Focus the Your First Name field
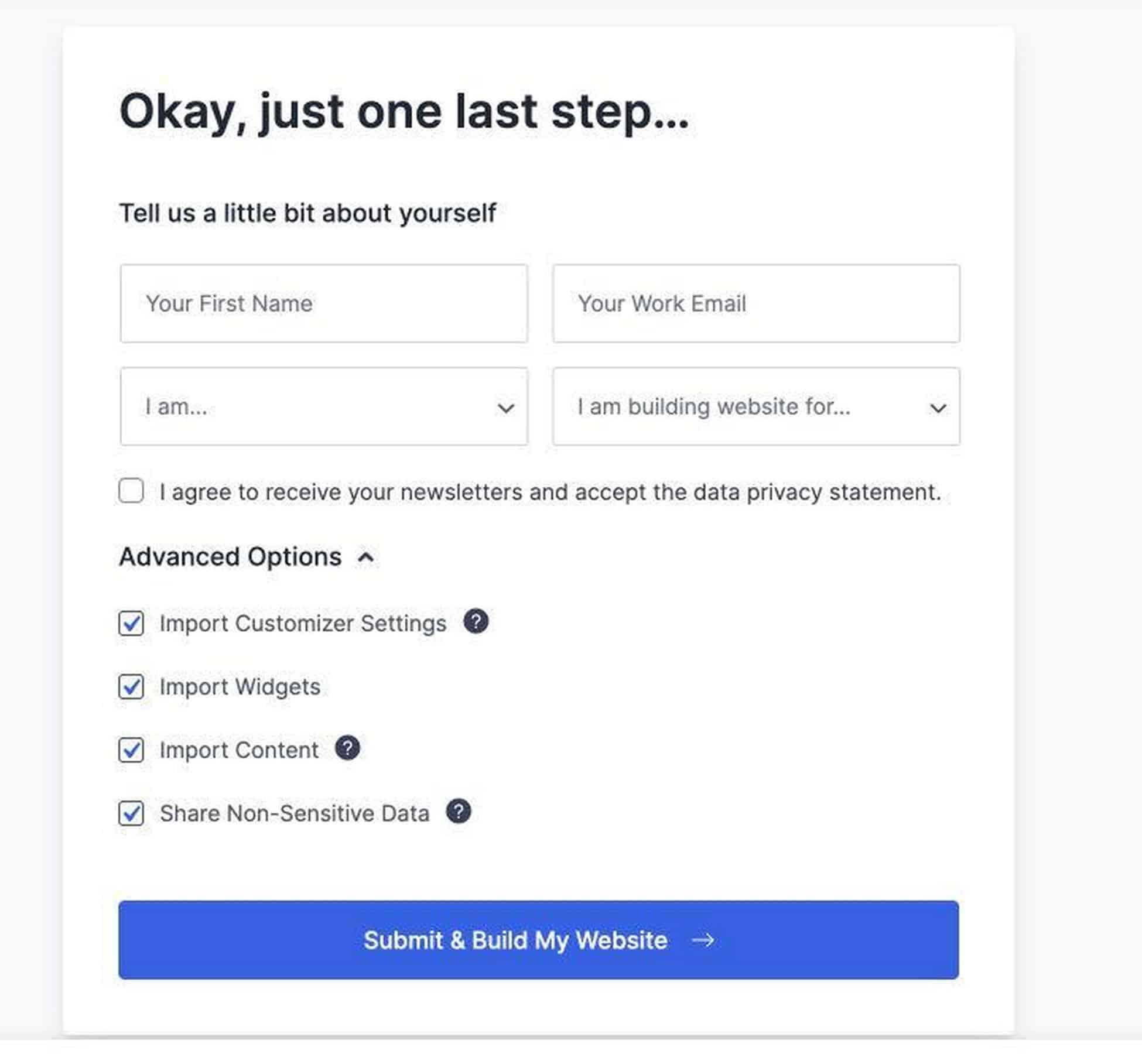Screen dimensions: 1142x1064 pyautogui.click(x=324, y=303)
